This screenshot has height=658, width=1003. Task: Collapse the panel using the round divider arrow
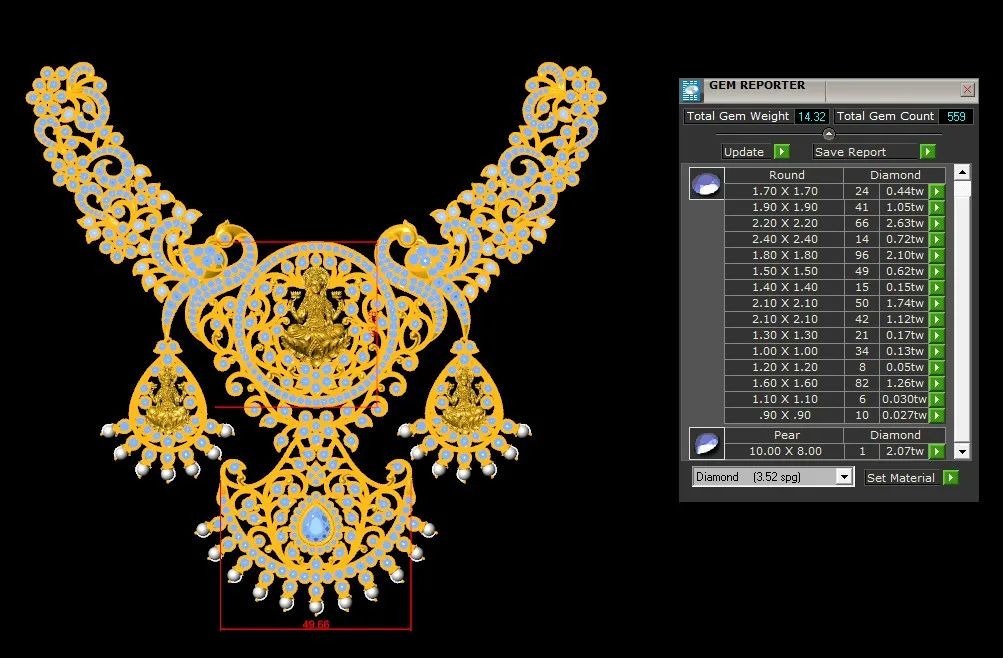828,134
